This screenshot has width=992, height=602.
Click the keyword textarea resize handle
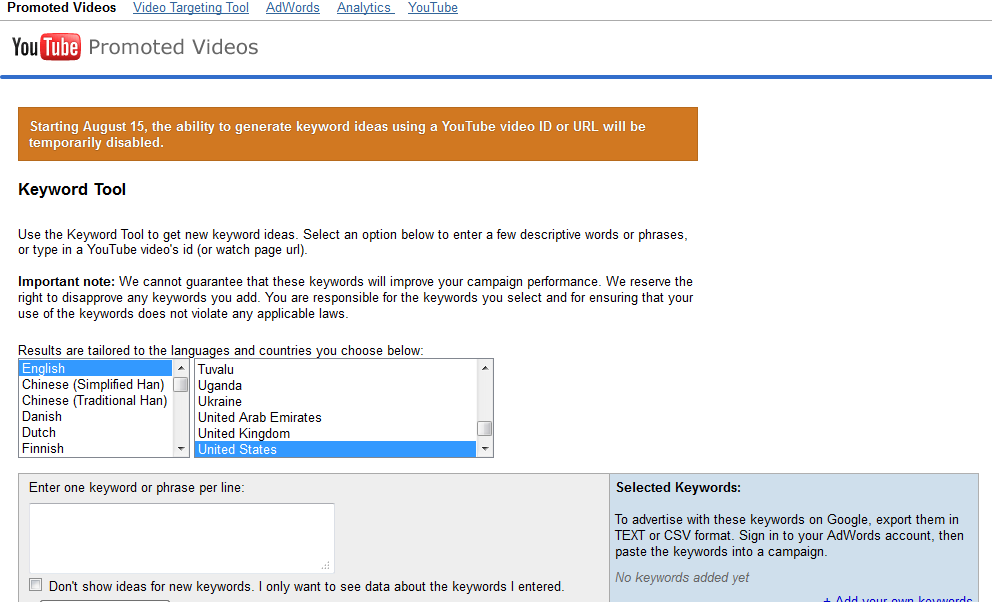coord(326,565)
